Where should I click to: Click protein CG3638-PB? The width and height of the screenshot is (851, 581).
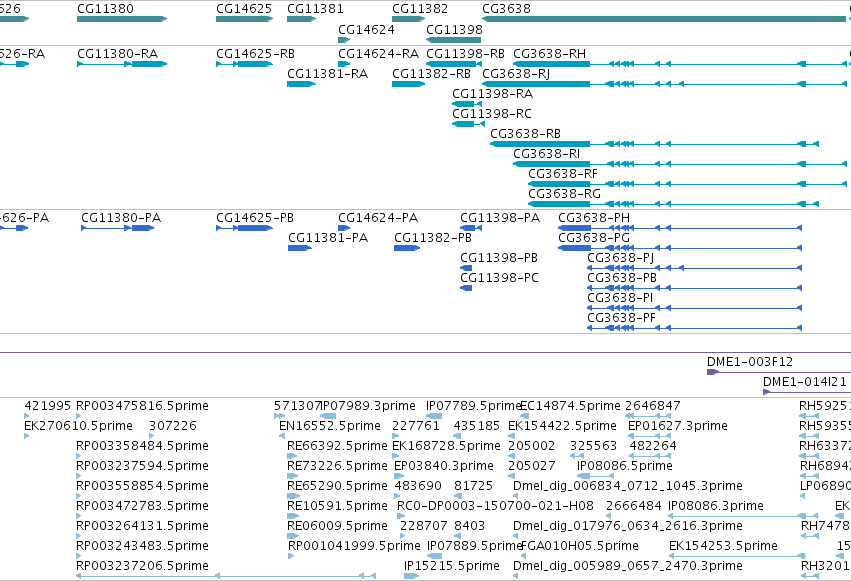[x=695, y=288]
